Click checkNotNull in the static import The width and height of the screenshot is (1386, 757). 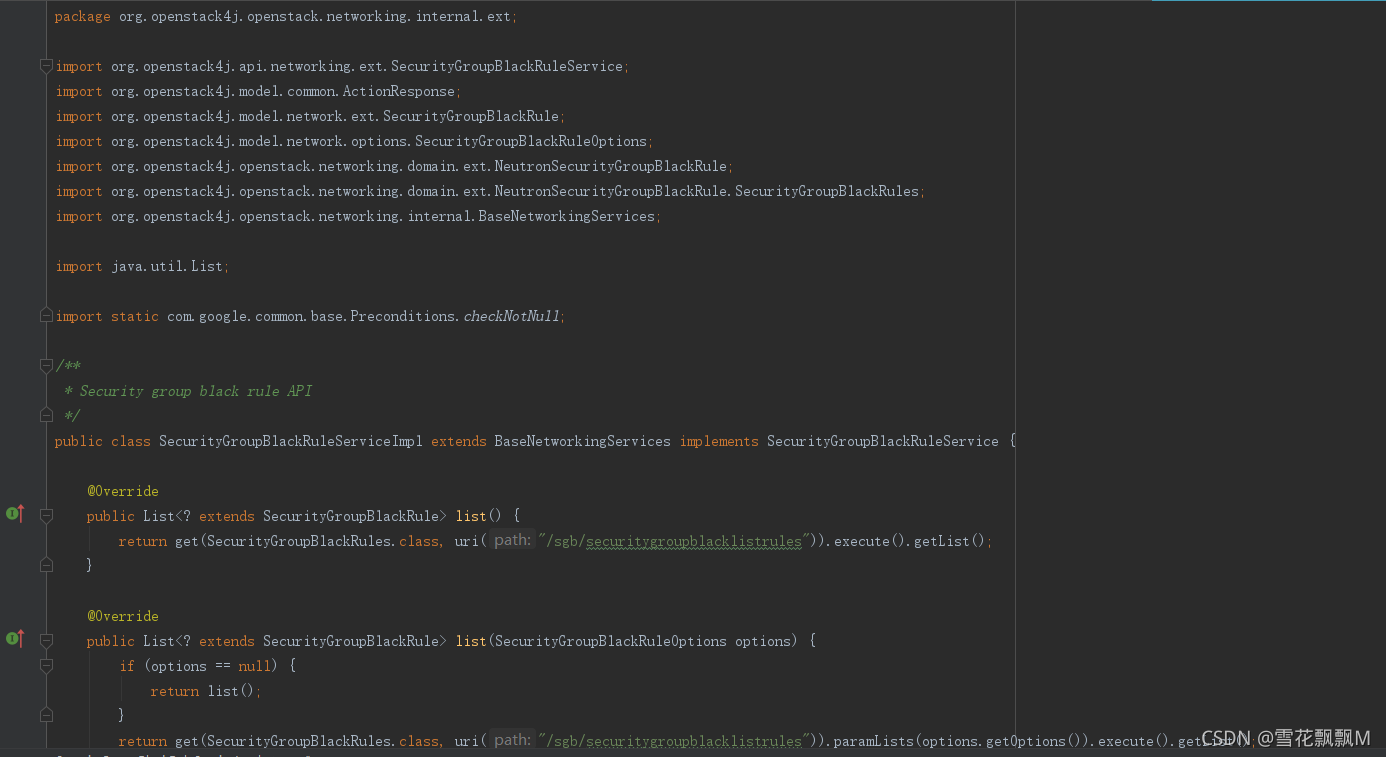511,316
